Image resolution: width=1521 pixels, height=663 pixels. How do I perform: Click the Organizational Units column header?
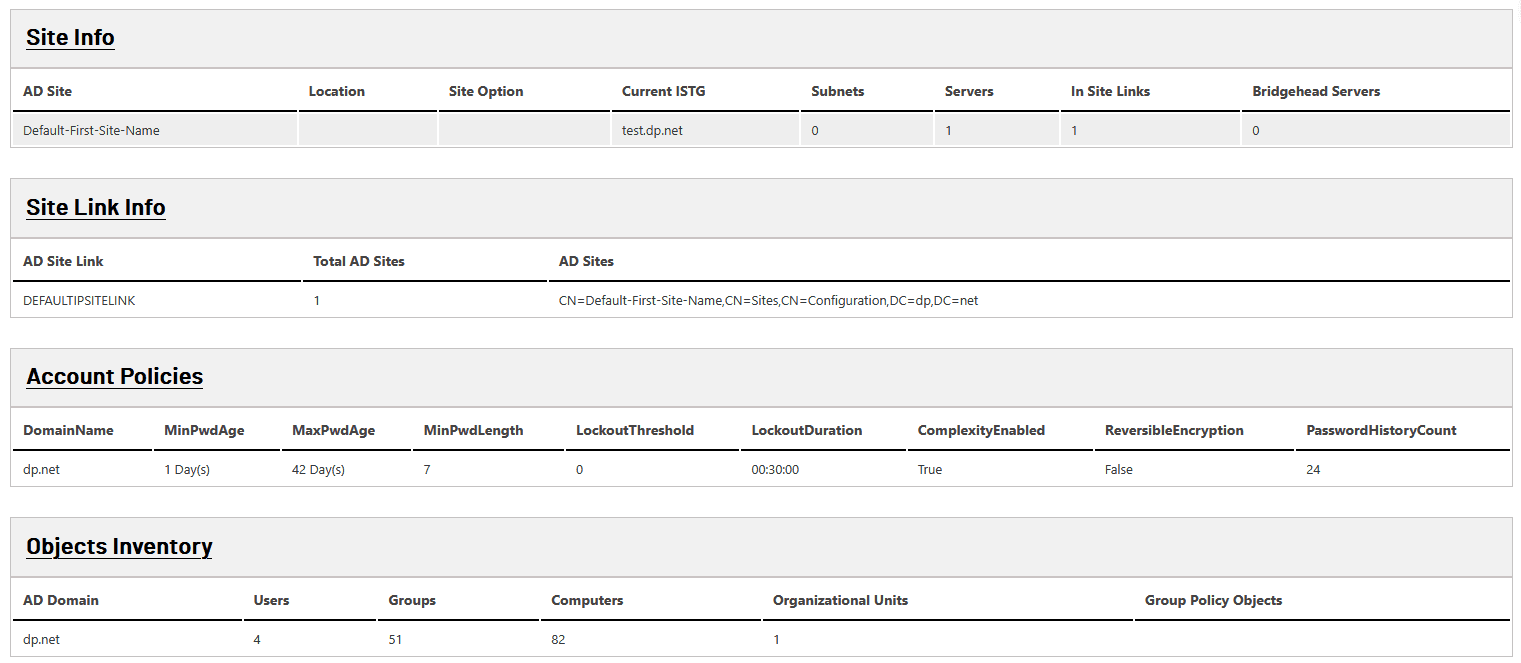tap(840, 600)
